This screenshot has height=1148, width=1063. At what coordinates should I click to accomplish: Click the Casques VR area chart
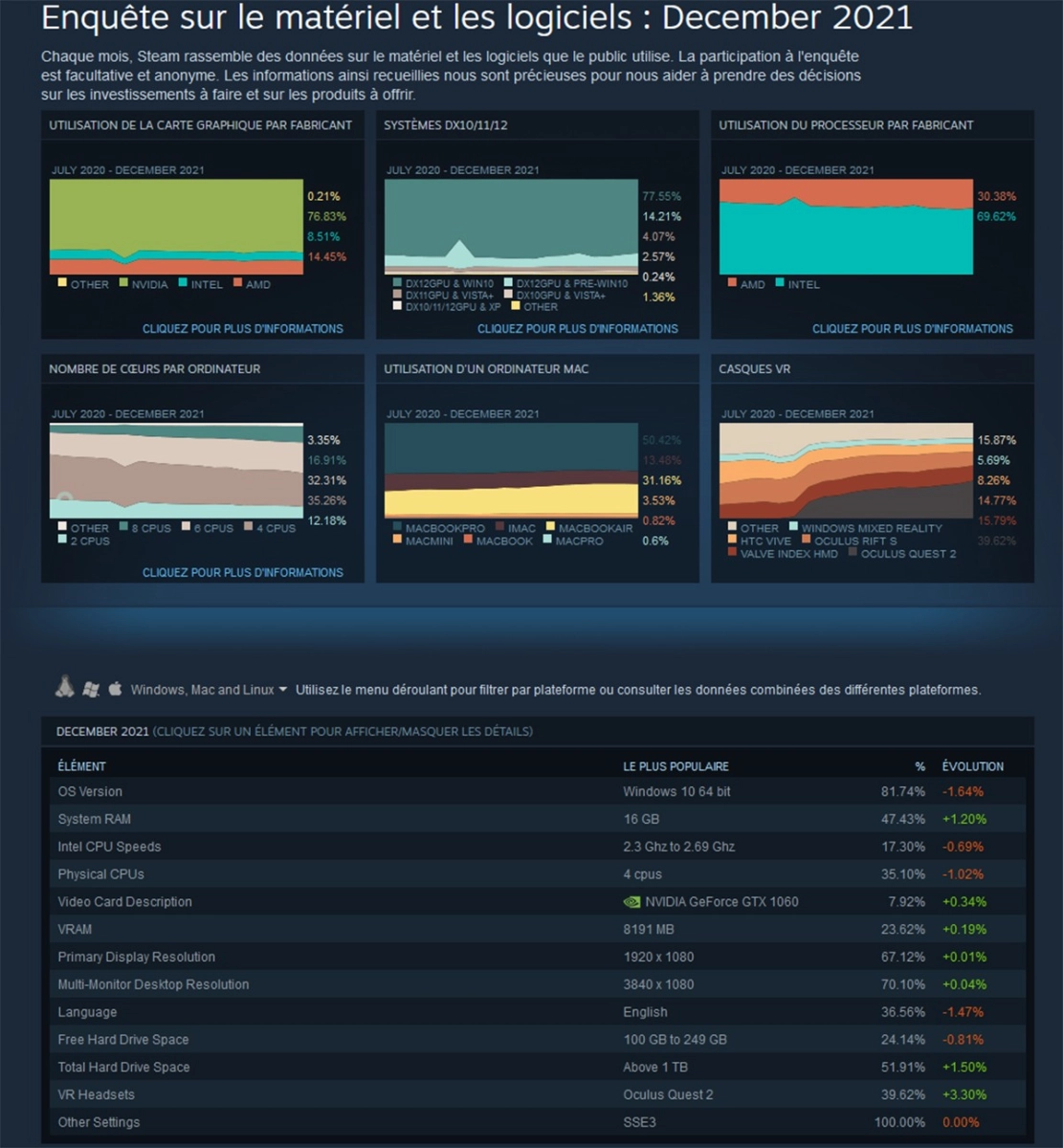click(x=846, y=471)
